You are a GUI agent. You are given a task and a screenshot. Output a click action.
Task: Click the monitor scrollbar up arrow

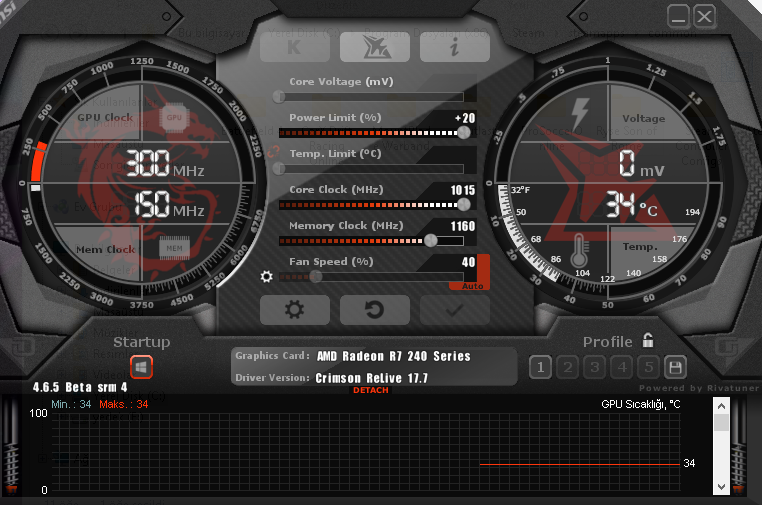(x=721, y=406)
